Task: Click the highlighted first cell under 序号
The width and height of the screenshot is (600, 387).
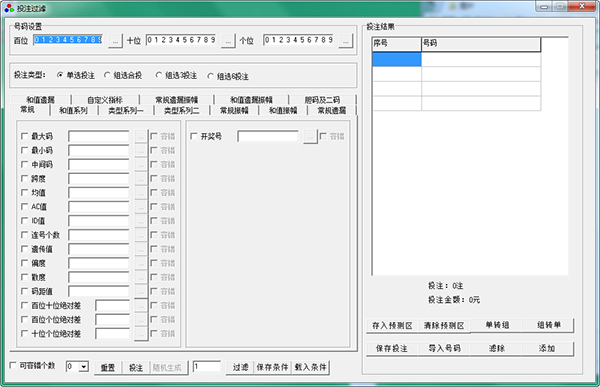Action: (397, 59)
